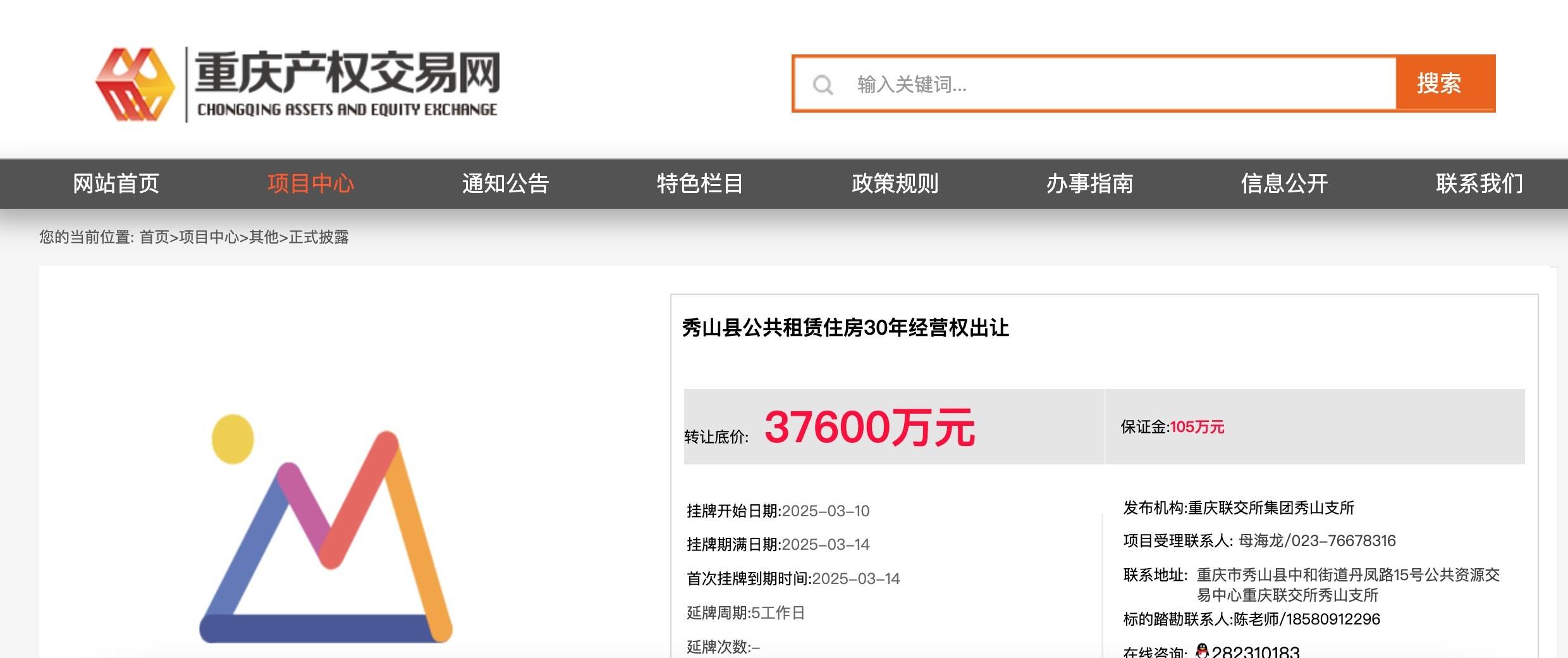
Task: Click the project title 秀山县公共租赁住房30年经营权出让
Action: [x=845, y=328]
